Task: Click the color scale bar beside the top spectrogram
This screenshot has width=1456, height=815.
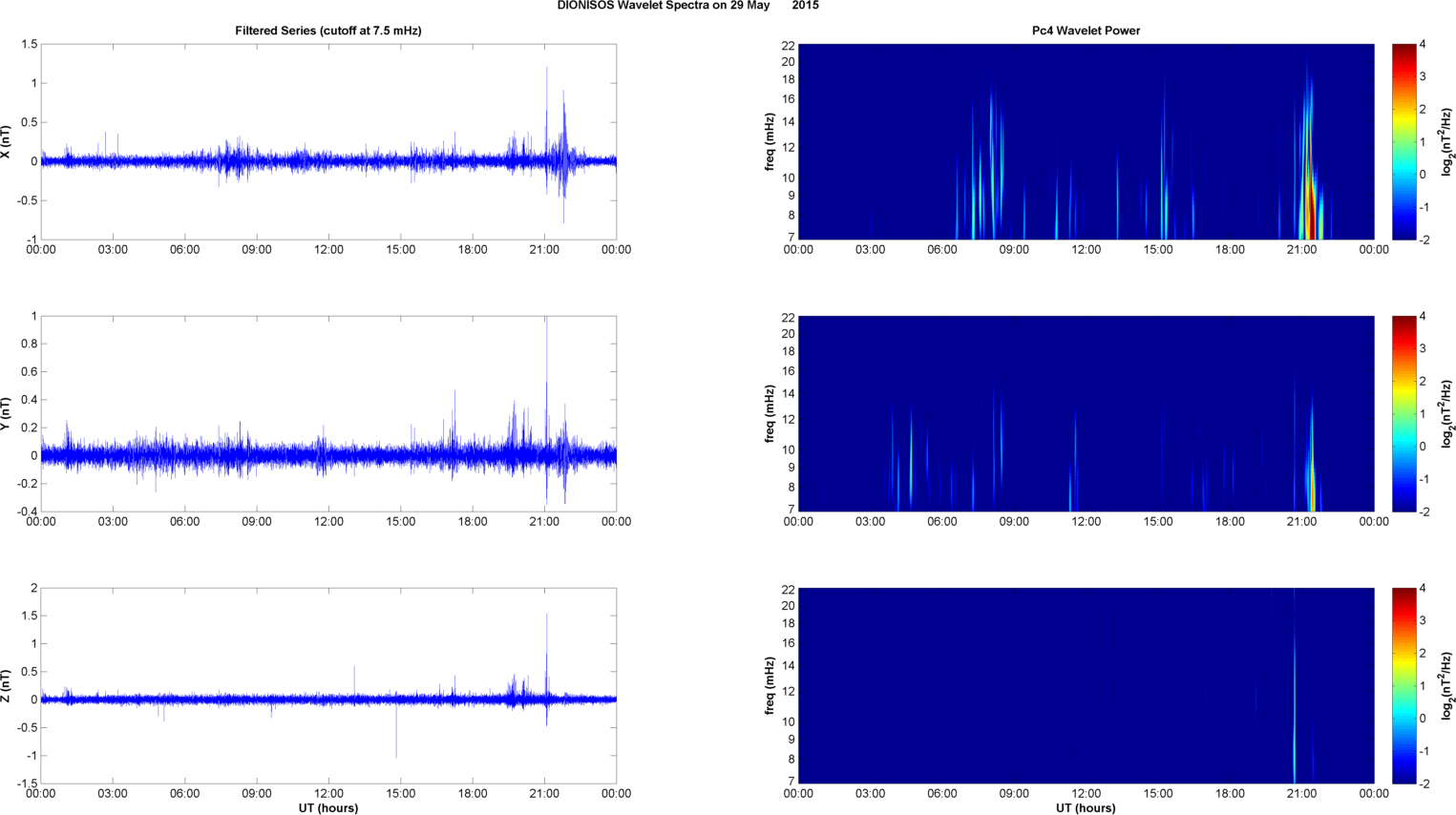Action: 1403,141
